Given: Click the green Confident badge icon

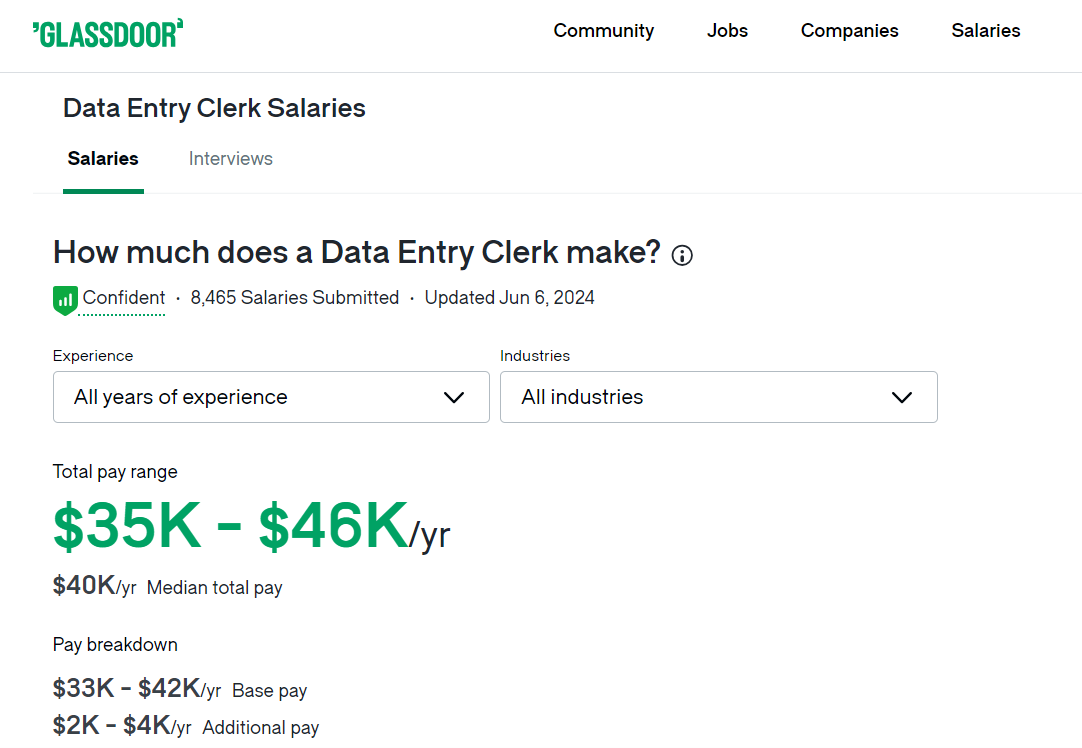Looking at the screenshot, I should [64, 299].
